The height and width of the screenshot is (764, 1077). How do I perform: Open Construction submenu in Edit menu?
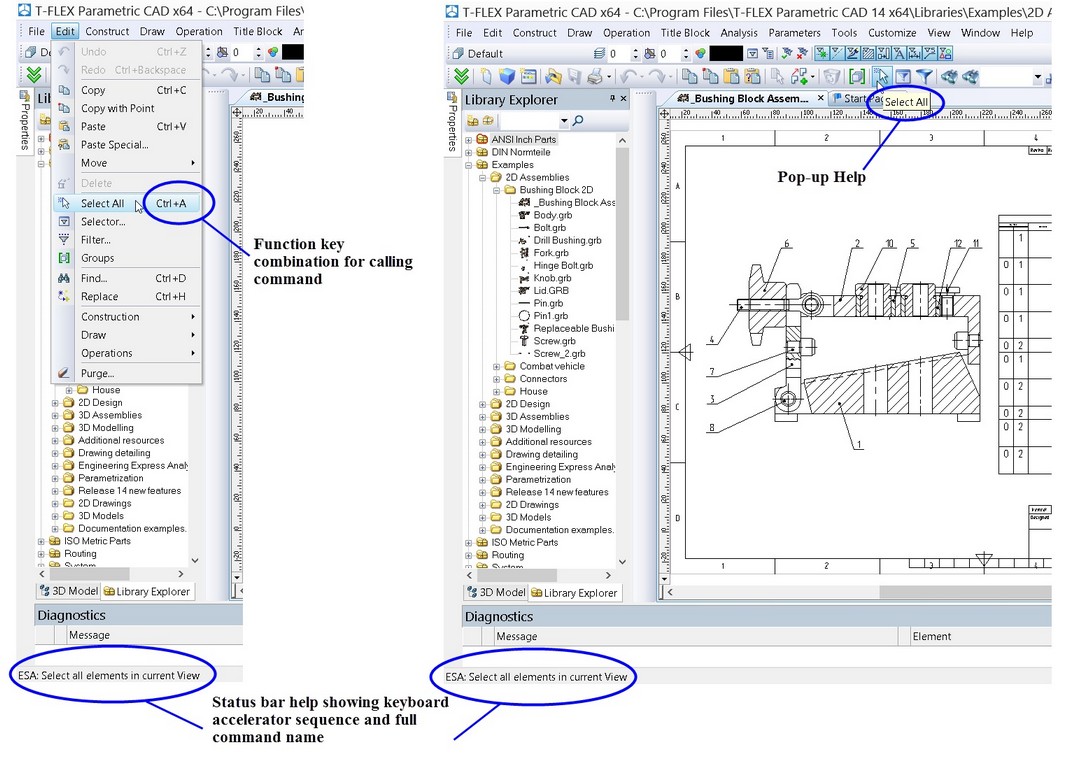coord(126,317)
